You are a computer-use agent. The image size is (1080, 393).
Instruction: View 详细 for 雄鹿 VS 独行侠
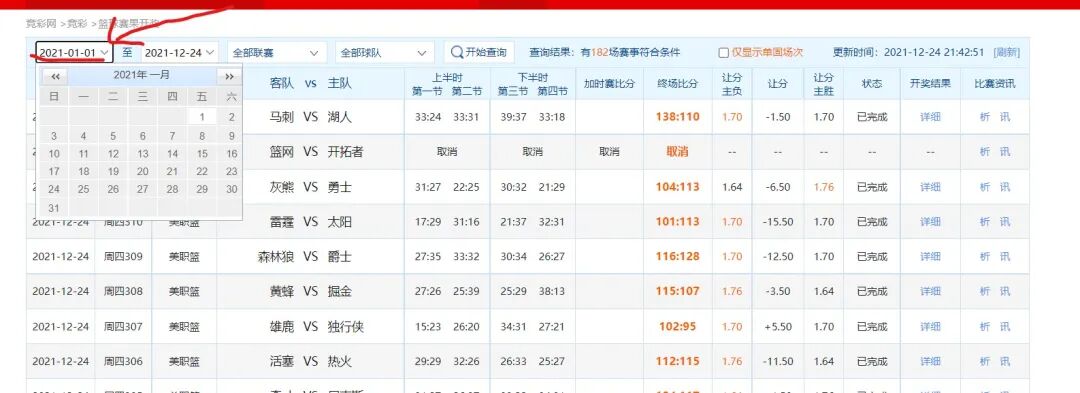point(930,326)
